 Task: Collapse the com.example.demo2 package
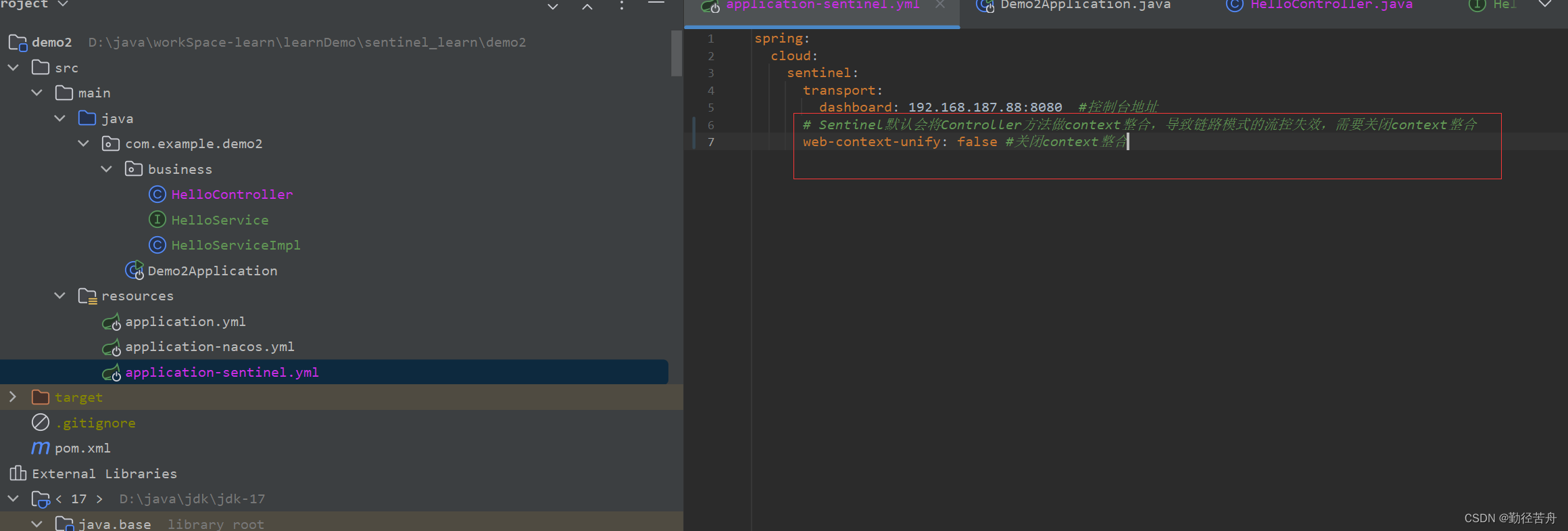pyautogui.click(x=83, y=143)
